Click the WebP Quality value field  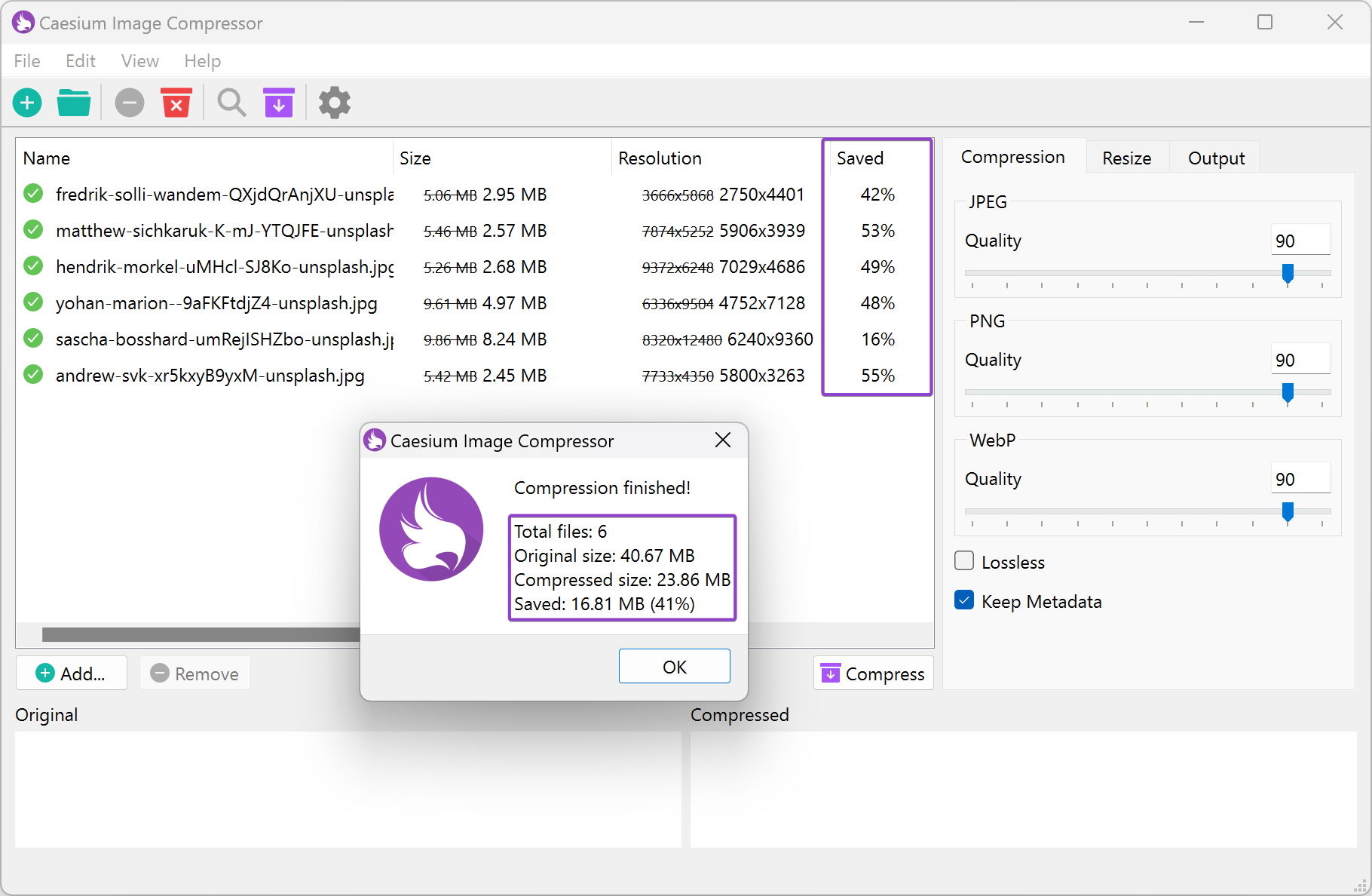[x=1300, y=479]
